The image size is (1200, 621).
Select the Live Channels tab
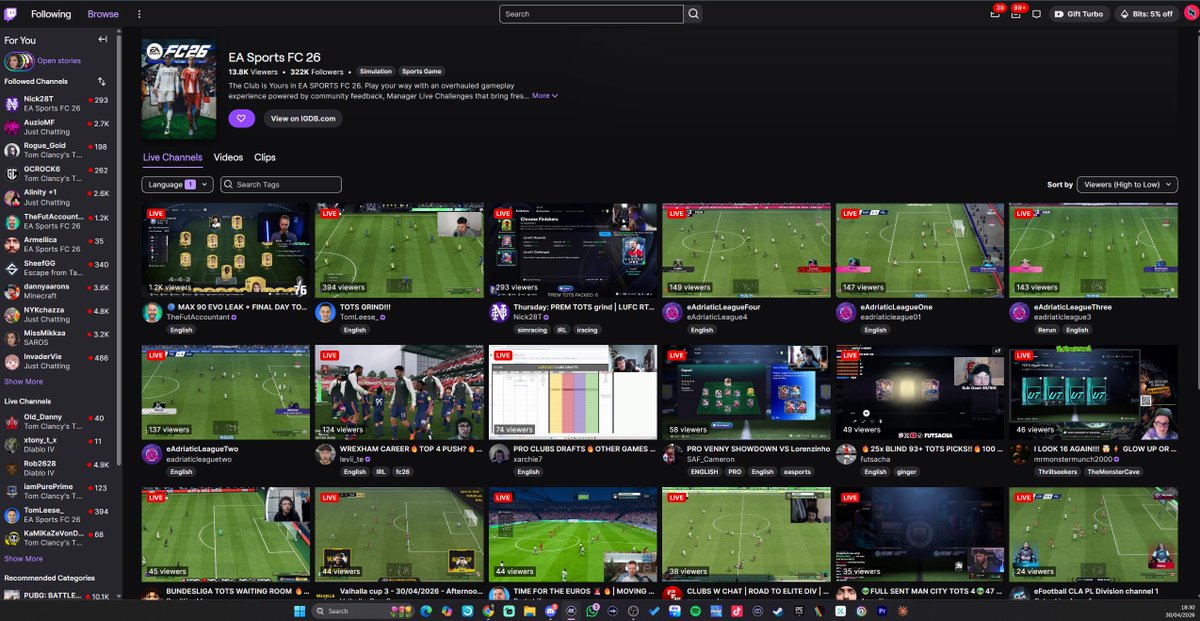172,157
